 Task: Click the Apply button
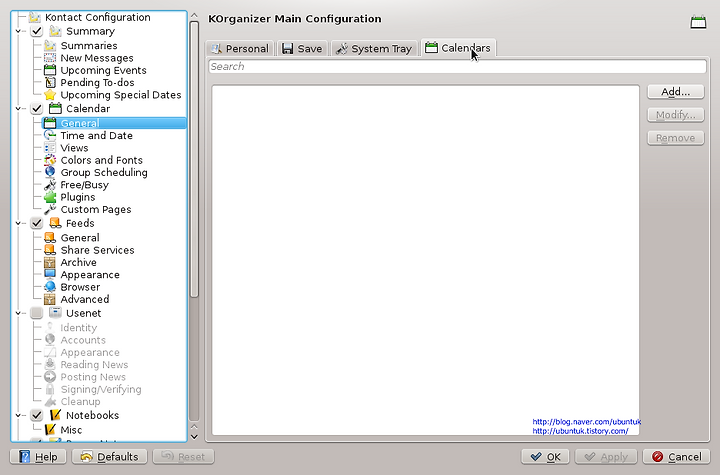pos(606,457)
